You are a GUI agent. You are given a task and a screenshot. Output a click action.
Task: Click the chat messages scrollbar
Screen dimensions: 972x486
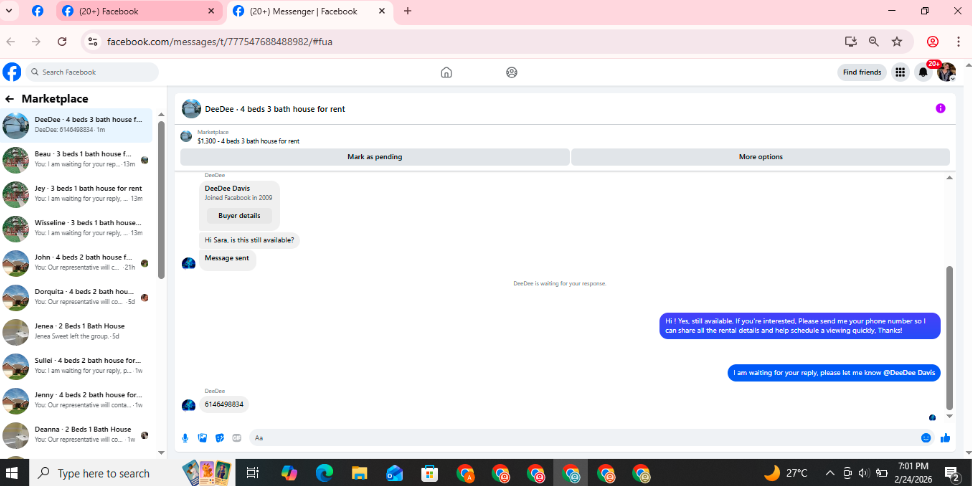pos(949,337)
